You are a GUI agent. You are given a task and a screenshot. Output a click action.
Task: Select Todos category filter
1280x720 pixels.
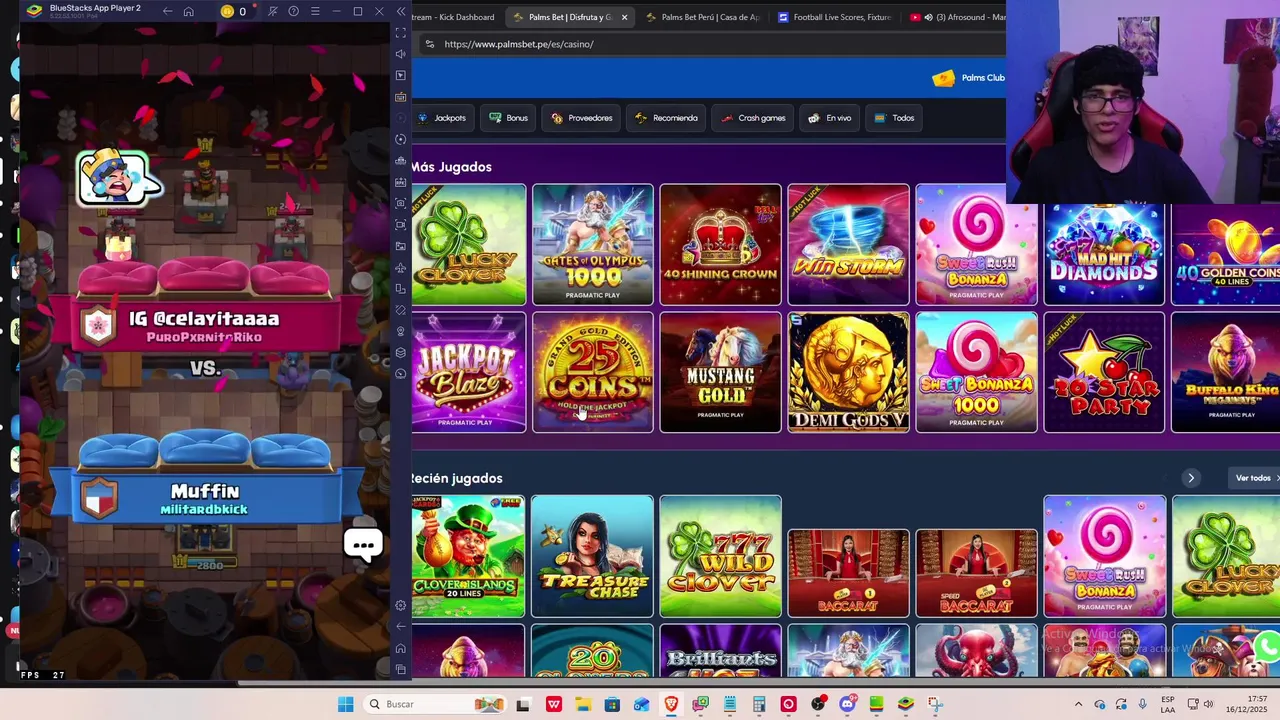coord(894,118)
